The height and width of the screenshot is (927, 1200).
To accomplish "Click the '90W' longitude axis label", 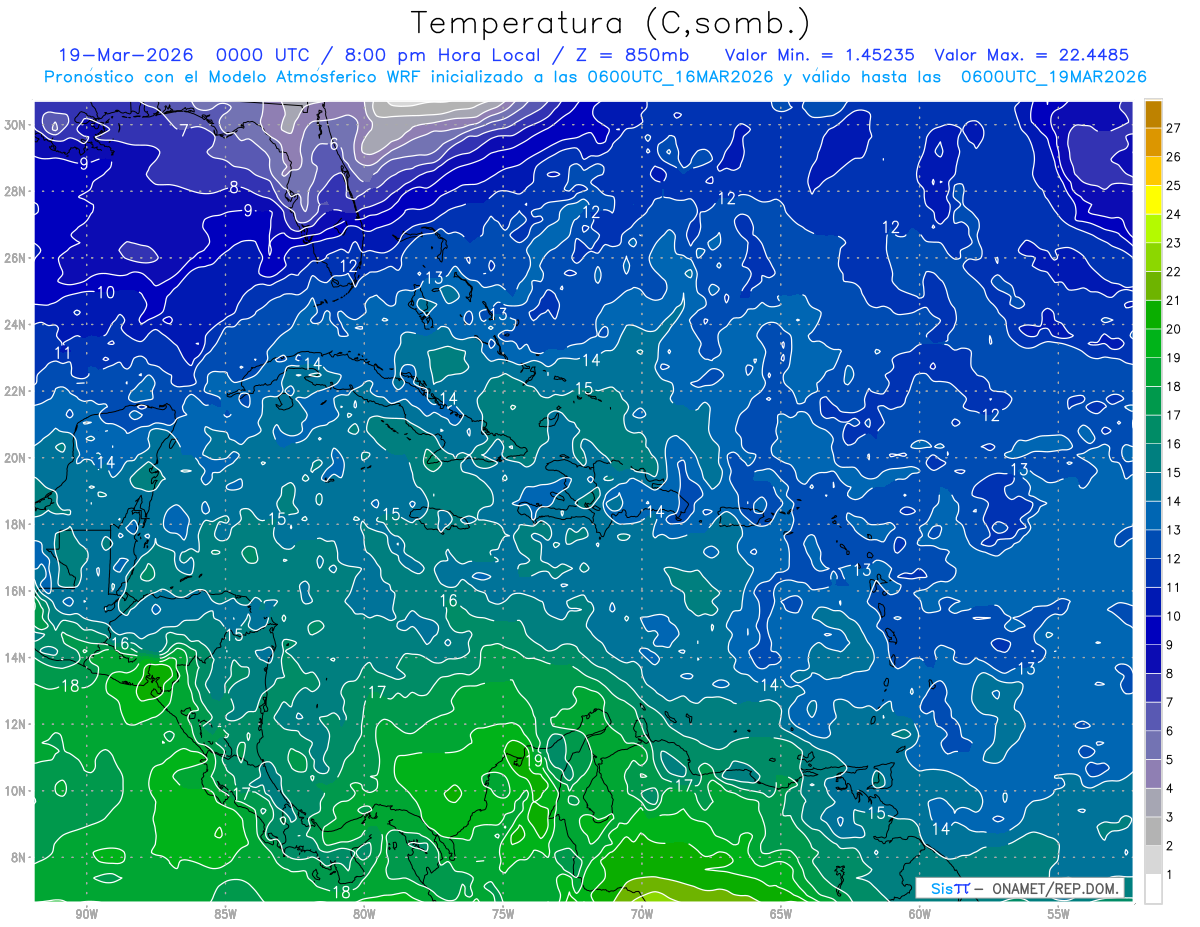I will [86, 915].
